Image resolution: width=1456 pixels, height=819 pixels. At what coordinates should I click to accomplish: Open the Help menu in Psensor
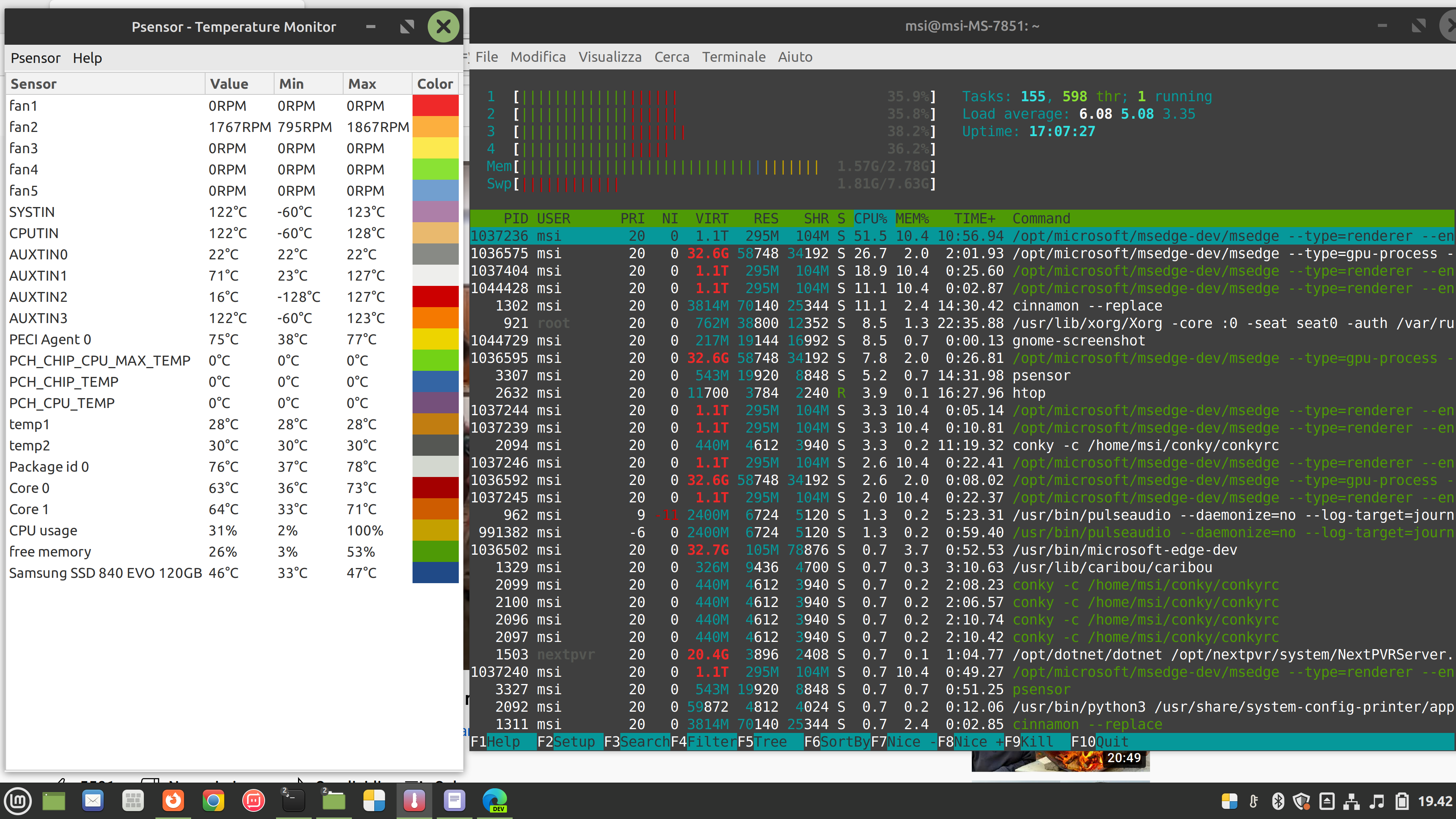[x=87, y=58]
